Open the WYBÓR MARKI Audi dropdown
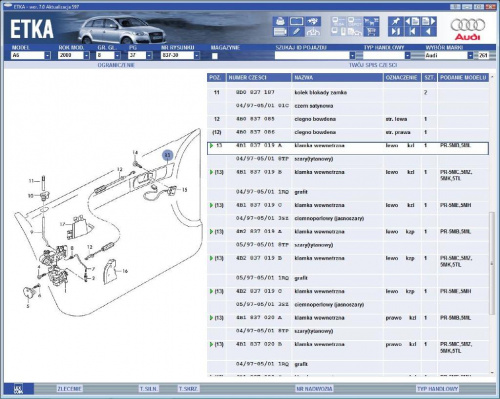This screenshot has width=500, height=399. [x=470, y=55]
